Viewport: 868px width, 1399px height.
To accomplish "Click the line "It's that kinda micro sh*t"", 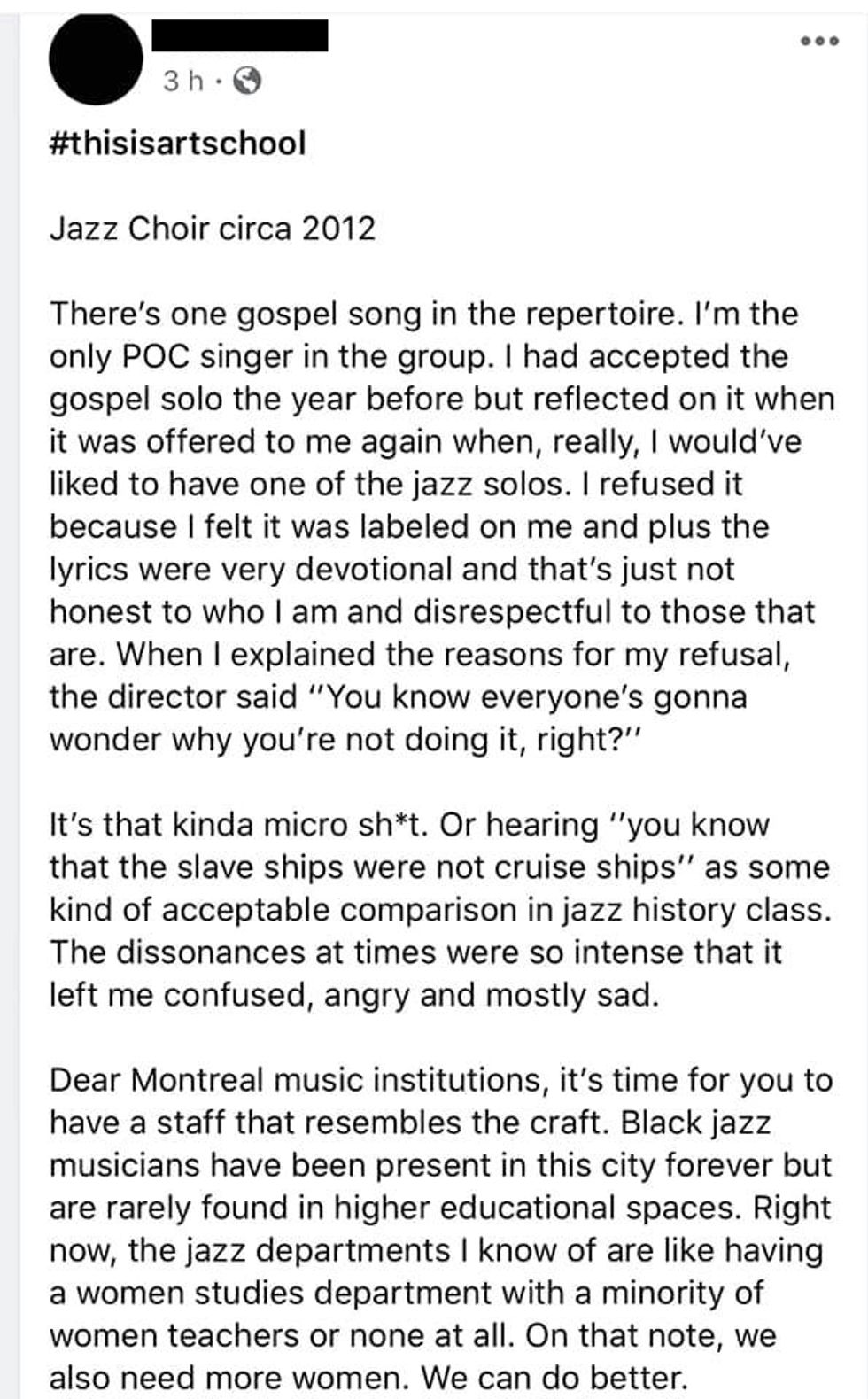I will click(239, 825).
